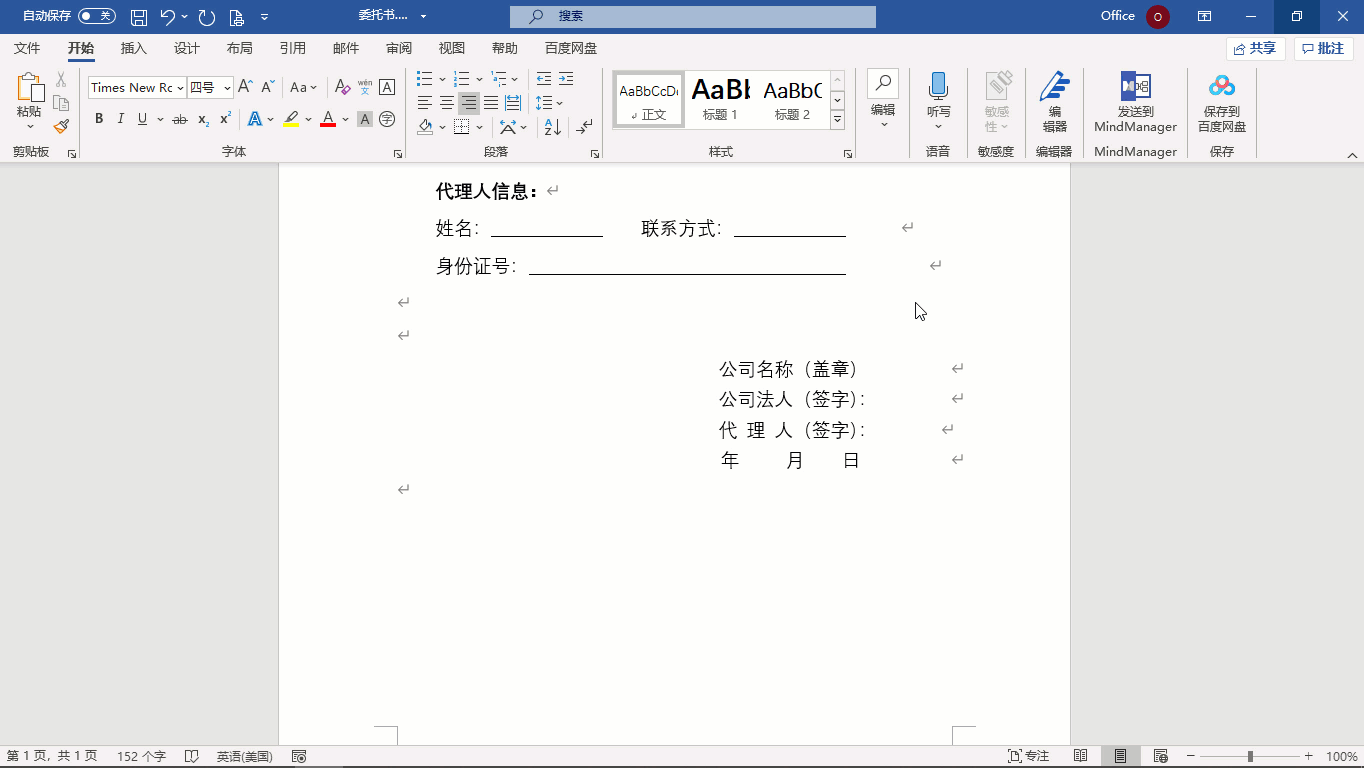1364x768 pixels.
Task: Expand the font size dropdown
Action: [x=227, y=88]
